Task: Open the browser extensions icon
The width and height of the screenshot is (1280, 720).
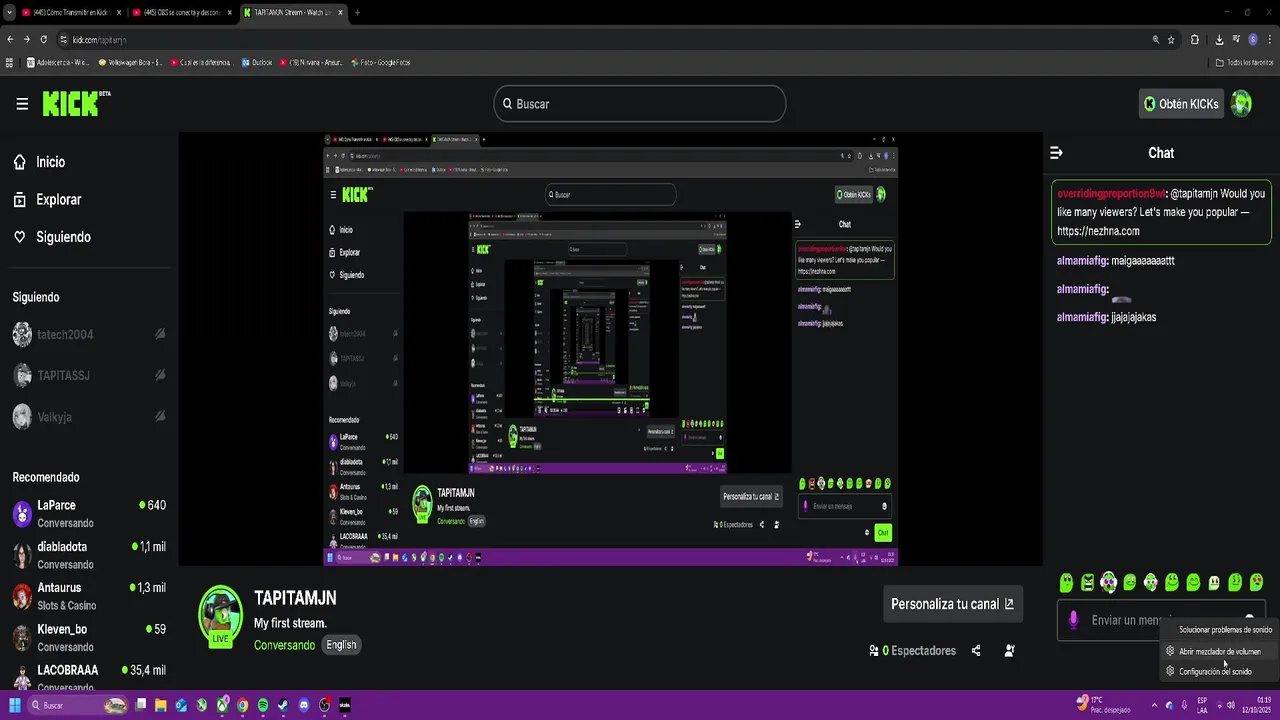Action: click(x=1195, y=40)
